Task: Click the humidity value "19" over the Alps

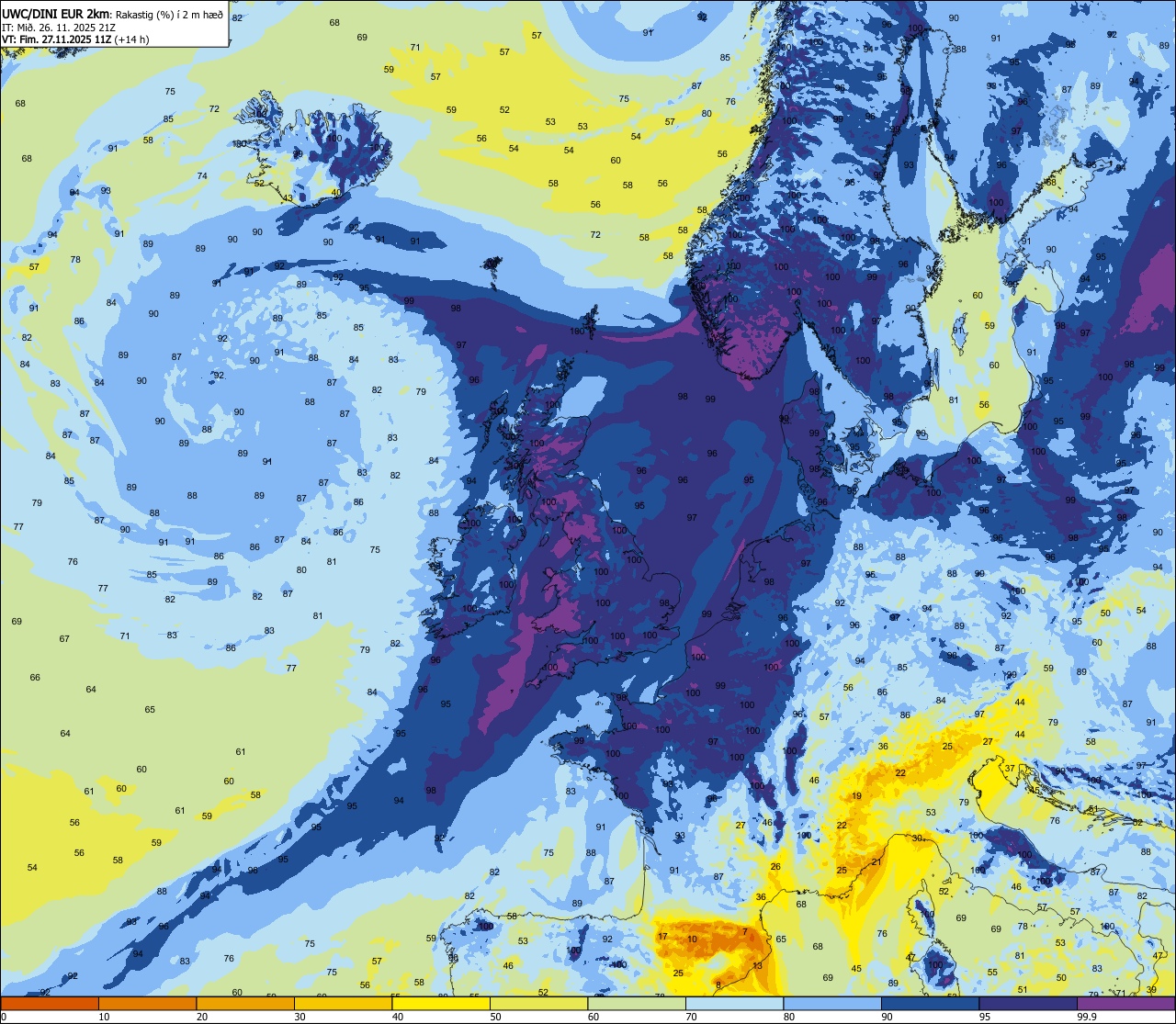Action: point(856,796)
